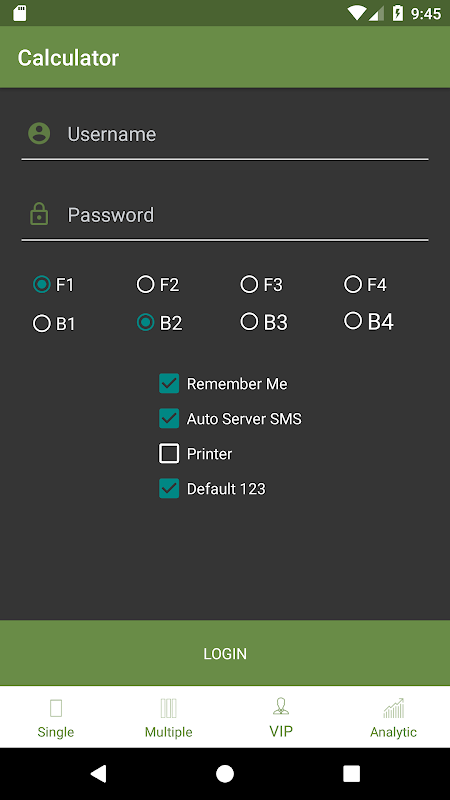Screen dimensions: 450x800
Task: Open the Analytic chart icon
Action: pos(393,708)
